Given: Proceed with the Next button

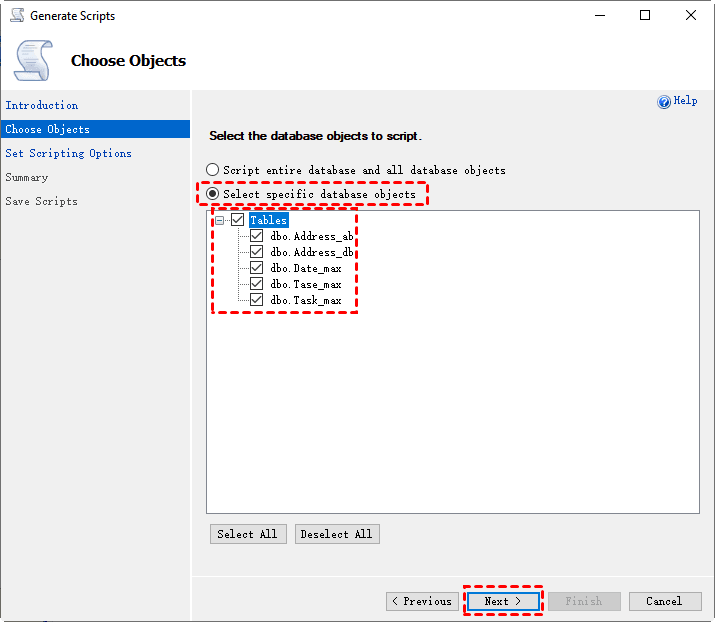Looking at the screenshot, I should click(503, 601).
